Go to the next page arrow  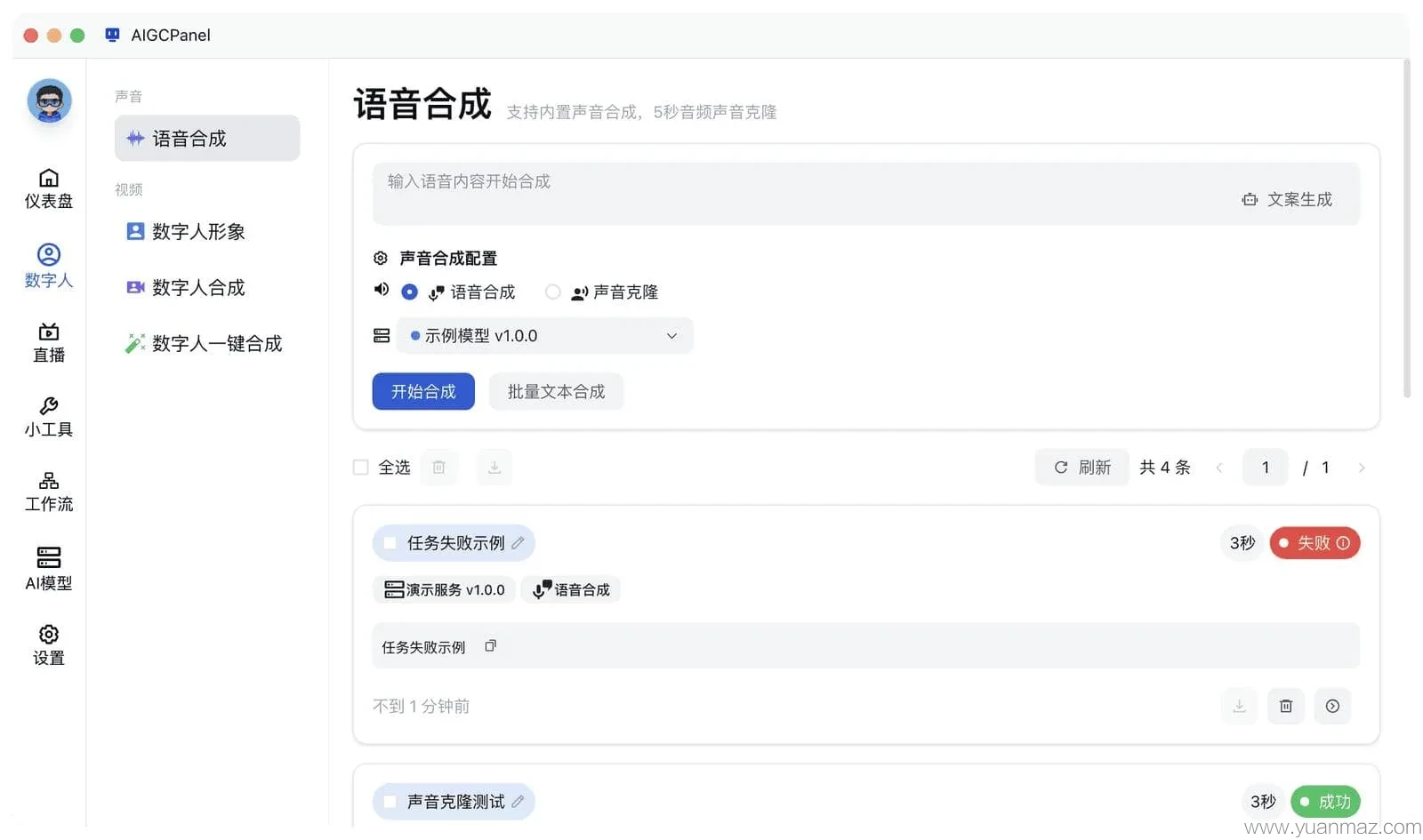(1362, 468)
